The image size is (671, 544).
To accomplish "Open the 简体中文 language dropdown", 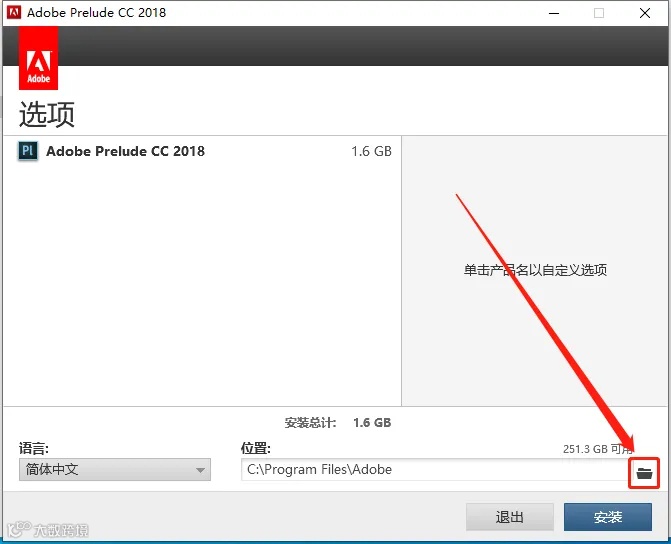I will [115, 470].
